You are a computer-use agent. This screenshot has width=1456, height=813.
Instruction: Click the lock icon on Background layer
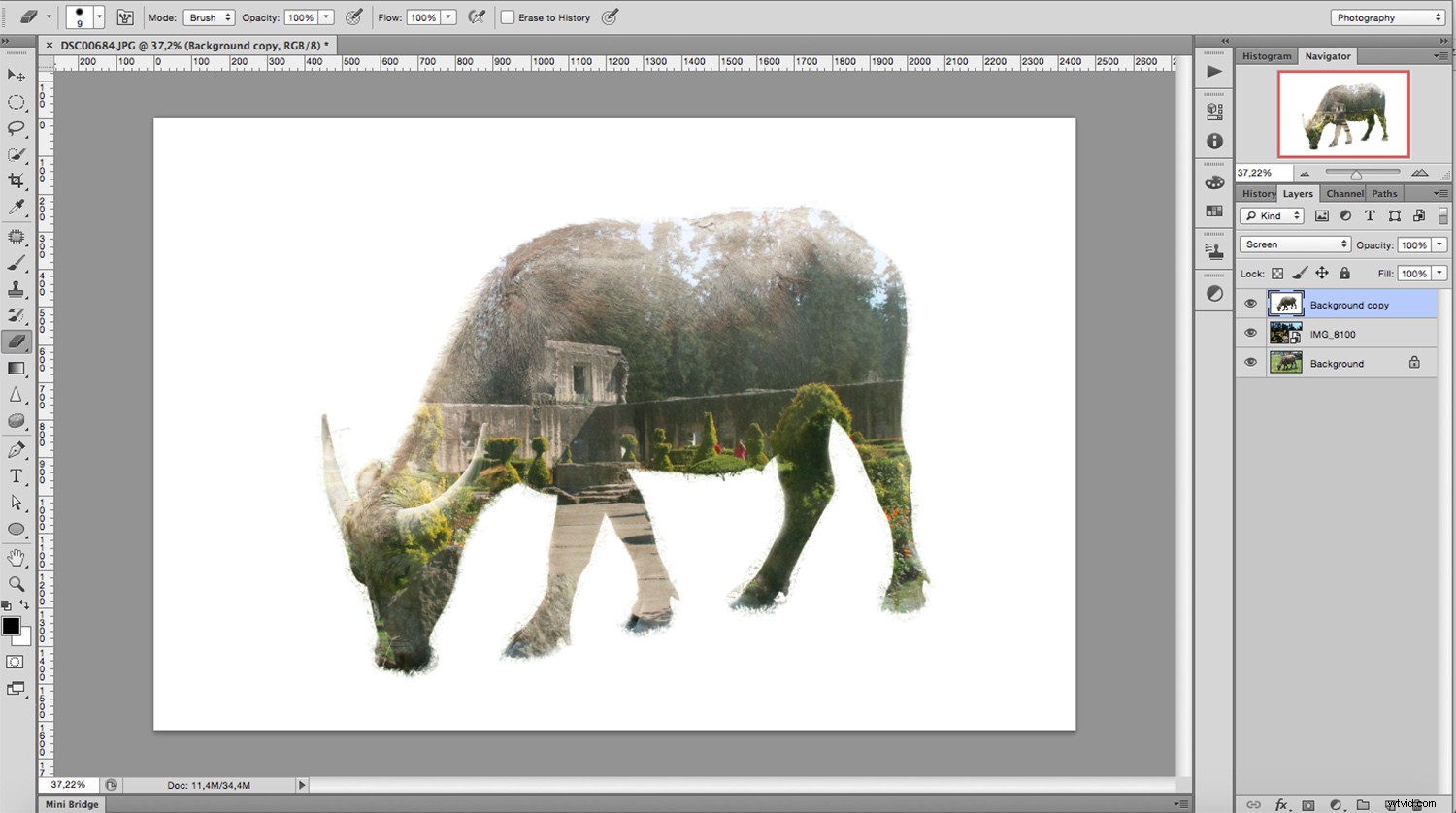1414,362
